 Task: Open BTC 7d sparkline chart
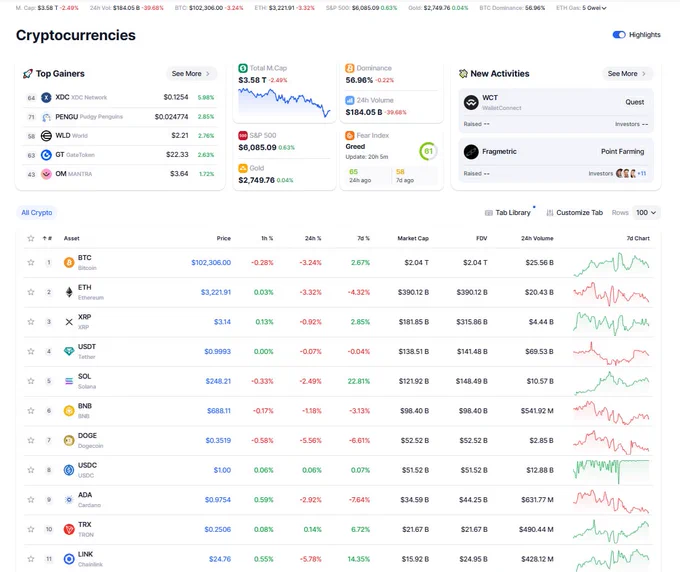coord(611,264)
